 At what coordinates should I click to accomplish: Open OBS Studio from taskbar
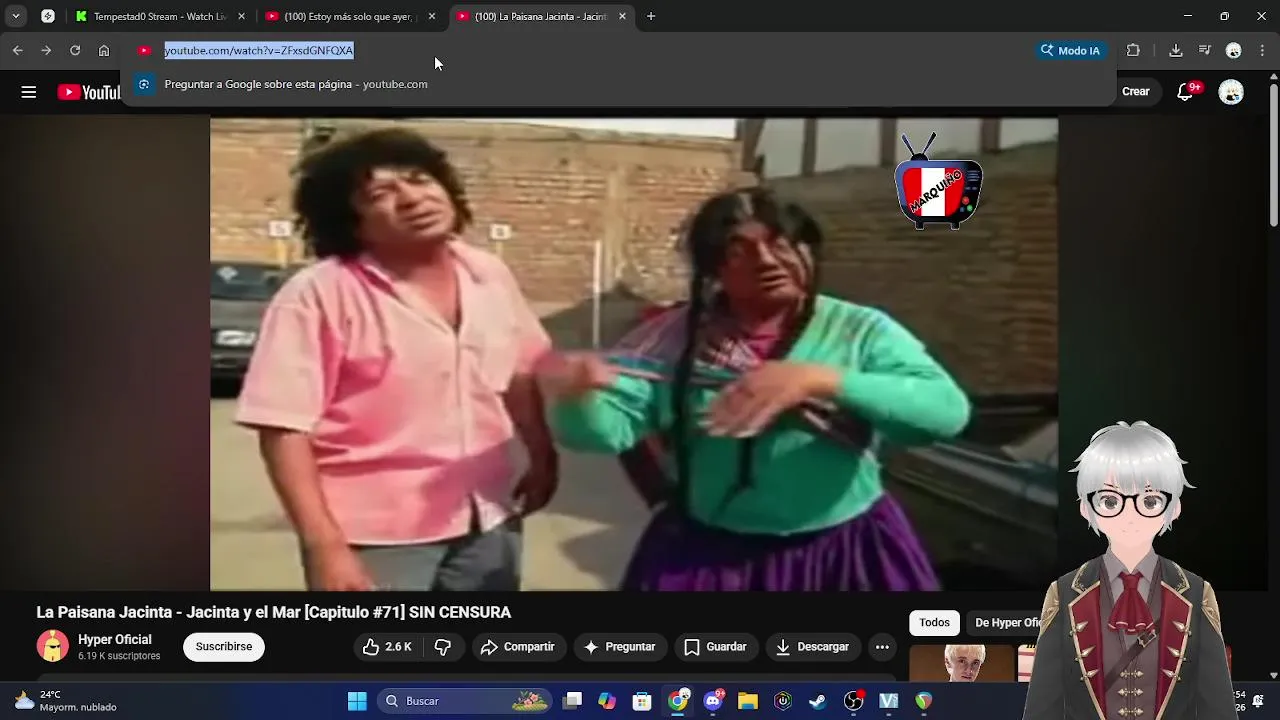(x=853, y=701)
